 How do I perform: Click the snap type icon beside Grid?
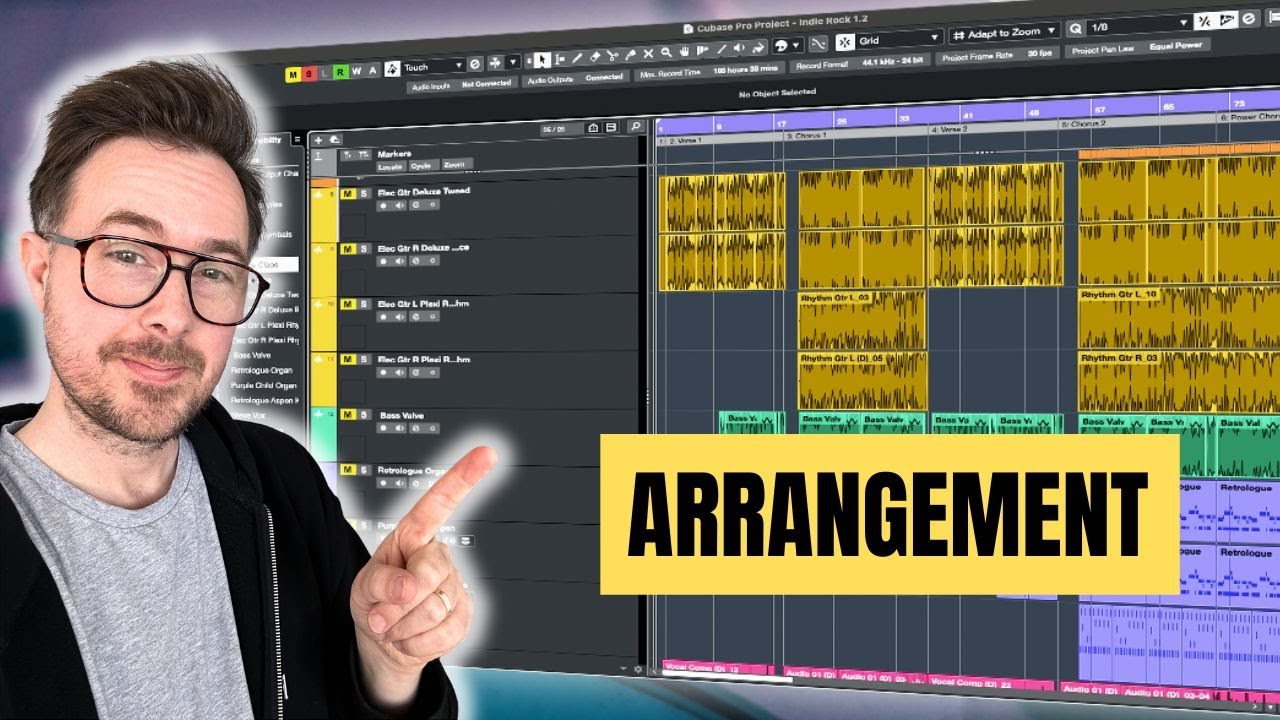pyautogui.click(x=845, y=42)
